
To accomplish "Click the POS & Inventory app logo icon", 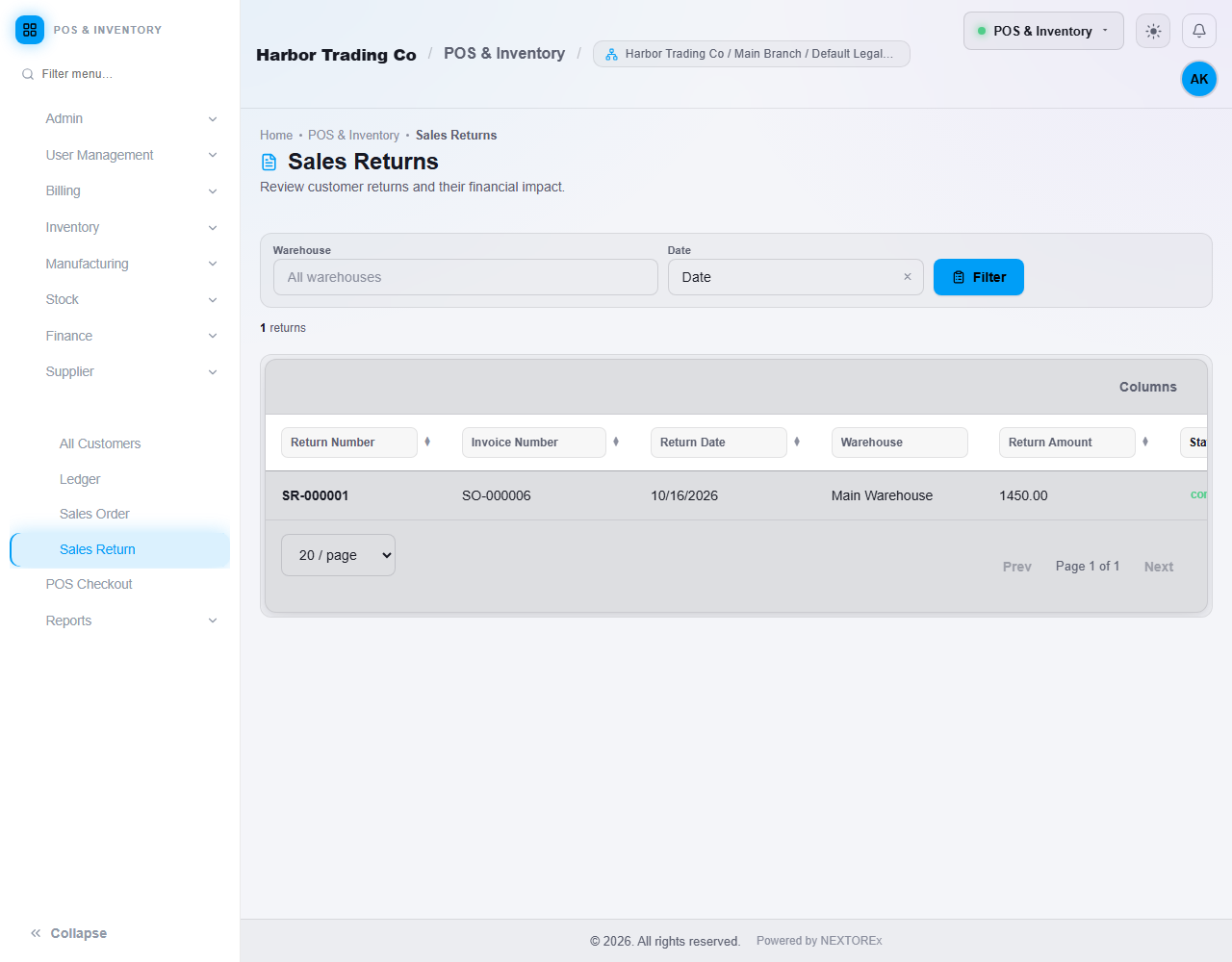I will click(30, 30).
